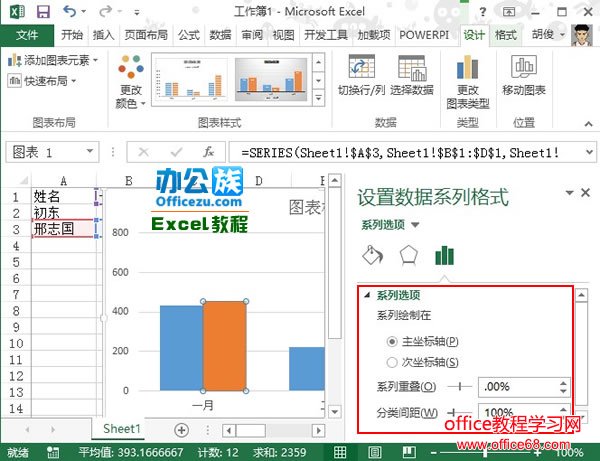Click Move Chart icon
The image size is (600, 461).
click(x=524, y=67)
